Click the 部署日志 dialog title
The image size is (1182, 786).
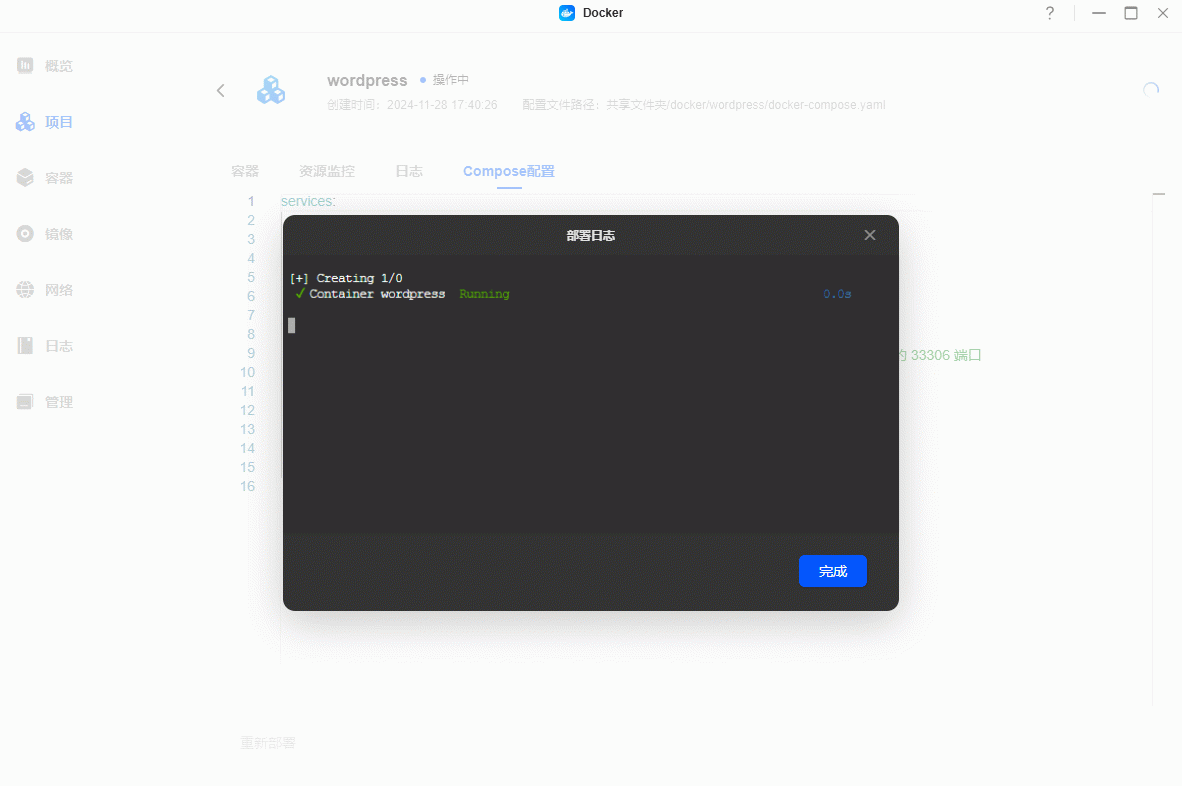(x=590, y=236)
